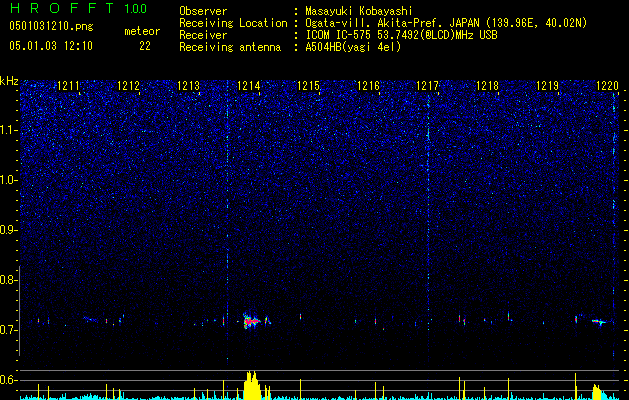Image resolution: width=629 pixels, height=400 pixels.
Task: Click the 1212 time marker
Action: pos(128,85)
